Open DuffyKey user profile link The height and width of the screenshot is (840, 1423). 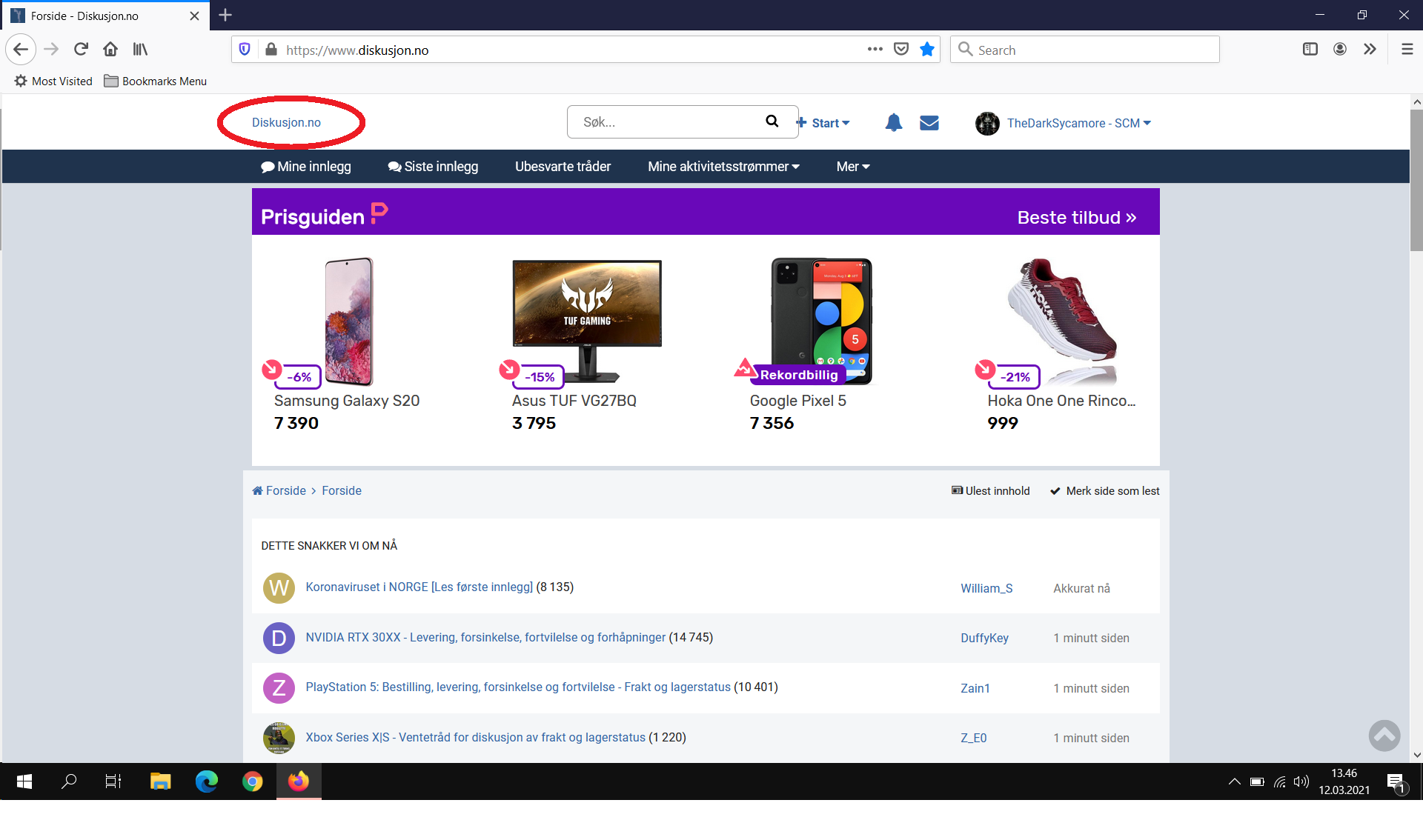coord(984,638)
